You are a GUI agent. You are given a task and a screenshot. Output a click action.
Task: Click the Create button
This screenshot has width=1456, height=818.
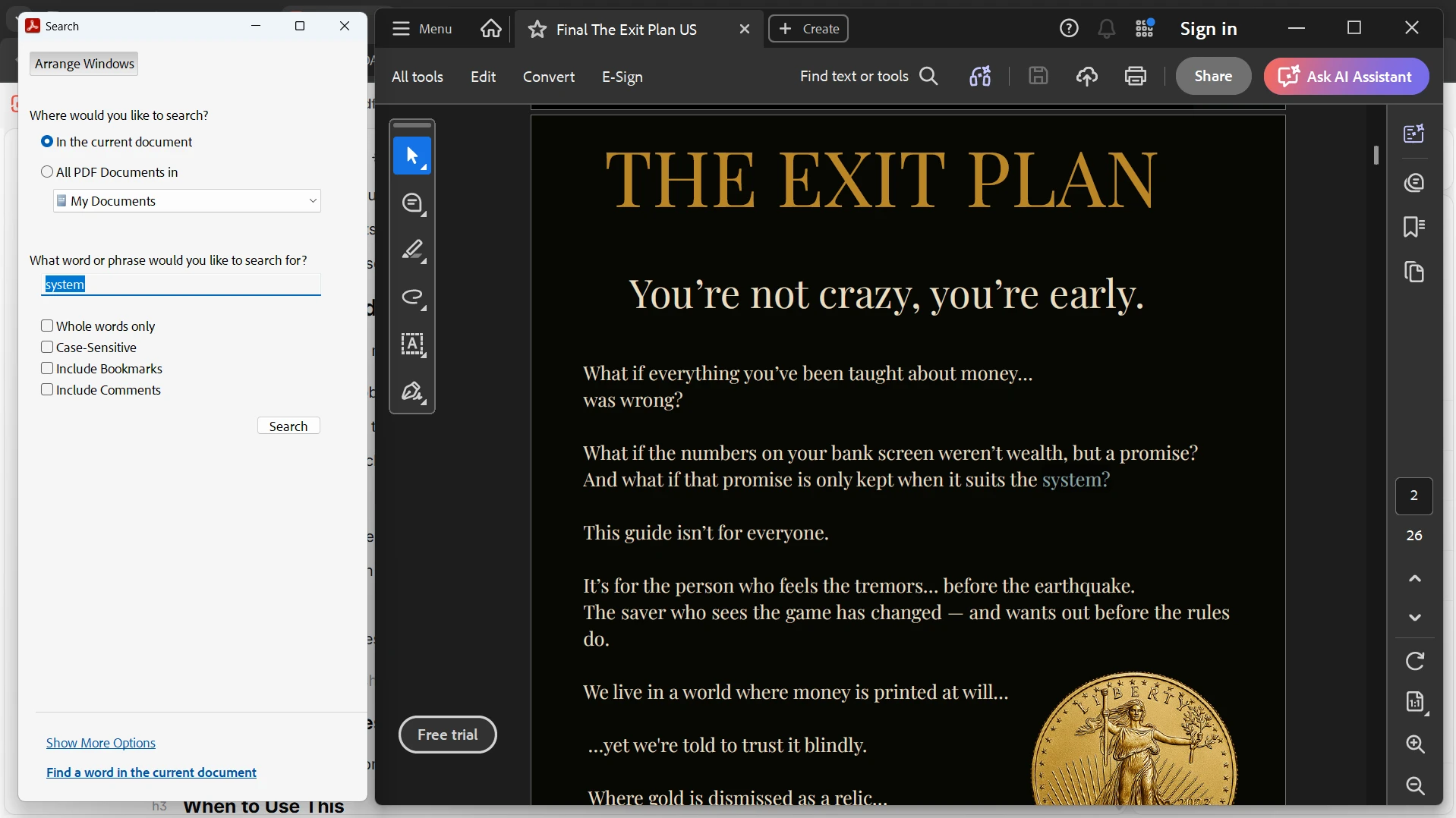click(x=808, y=29)
